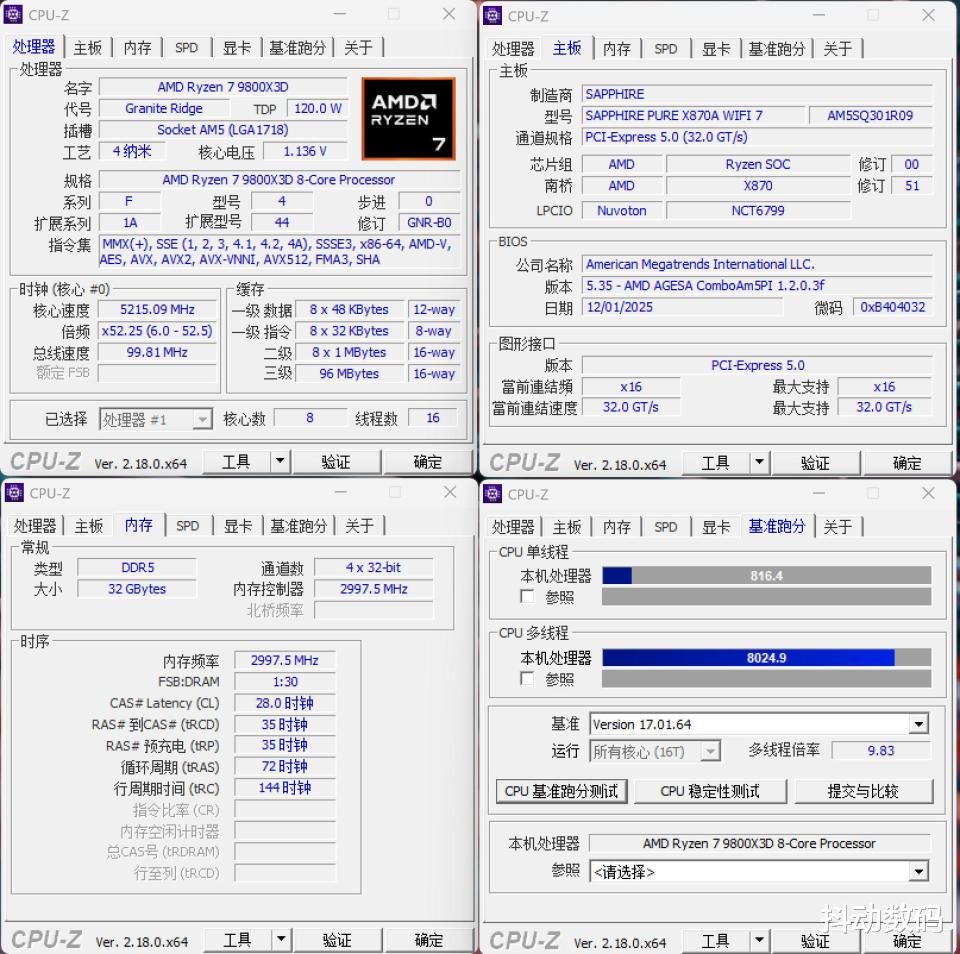Click the thread count 16 value
The height and width of the screenshot is (954, 960).
pos(433,418)
